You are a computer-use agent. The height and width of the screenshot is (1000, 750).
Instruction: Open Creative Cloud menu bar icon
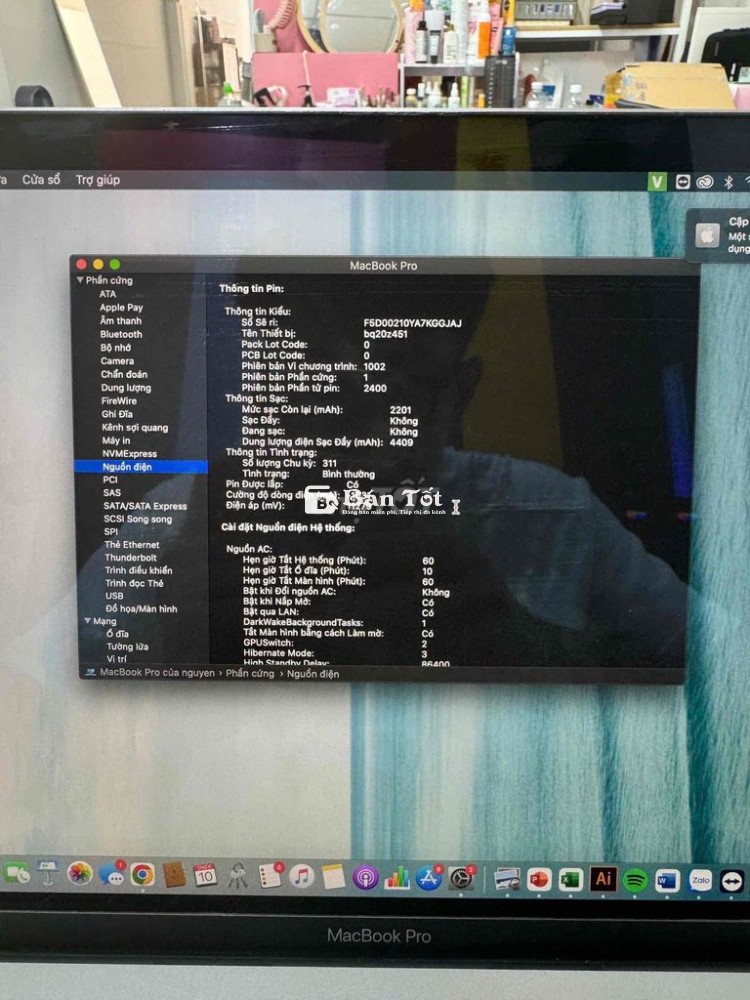704,182
